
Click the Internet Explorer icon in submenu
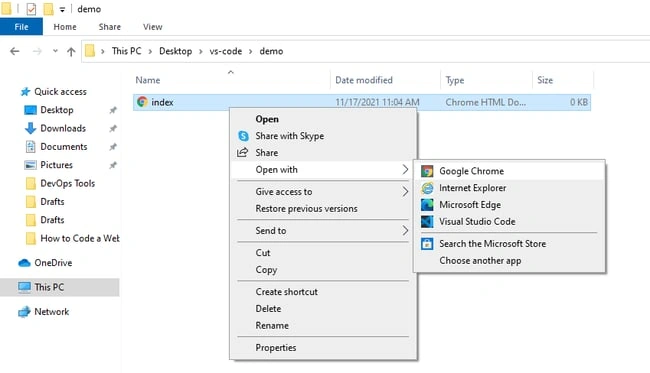[x=427, y=188]
